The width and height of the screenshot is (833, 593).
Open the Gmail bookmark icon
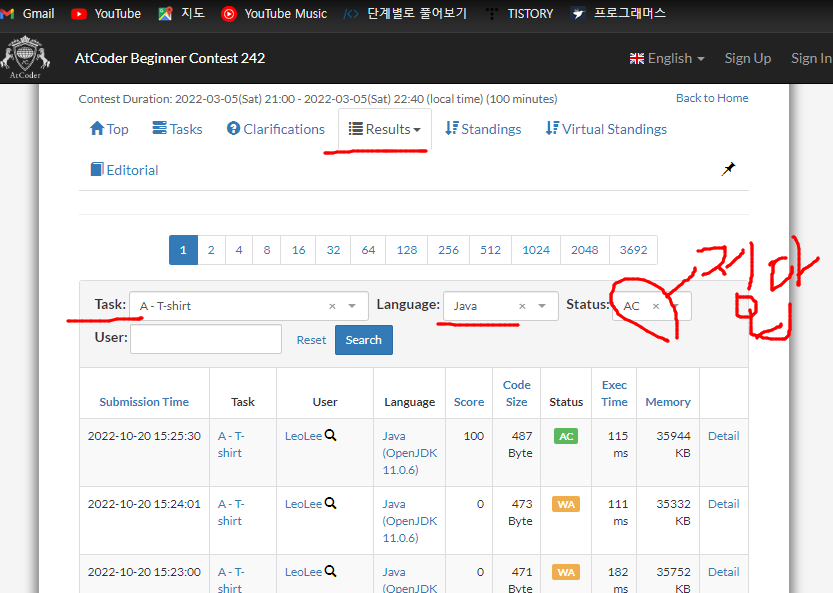[6, 13]
